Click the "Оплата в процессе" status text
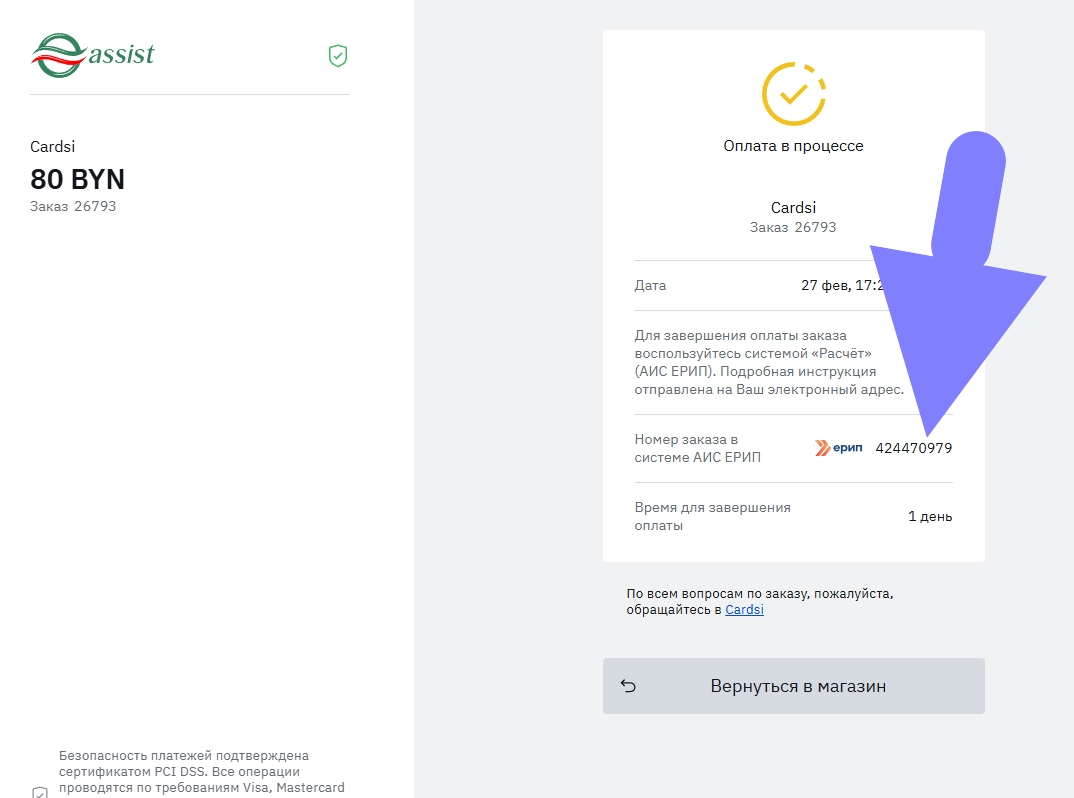This screenshot has width=1074, height=798. (x=793, y=146)
